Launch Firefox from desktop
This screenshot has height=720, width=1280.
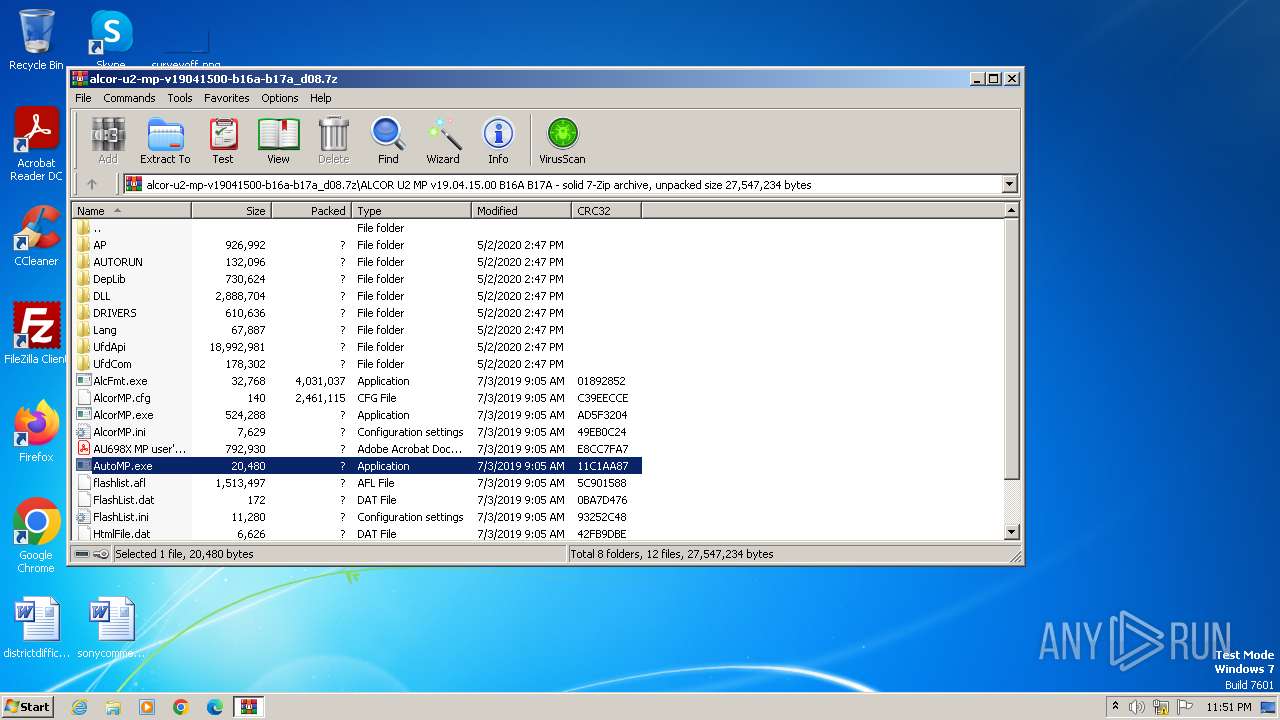36,432
